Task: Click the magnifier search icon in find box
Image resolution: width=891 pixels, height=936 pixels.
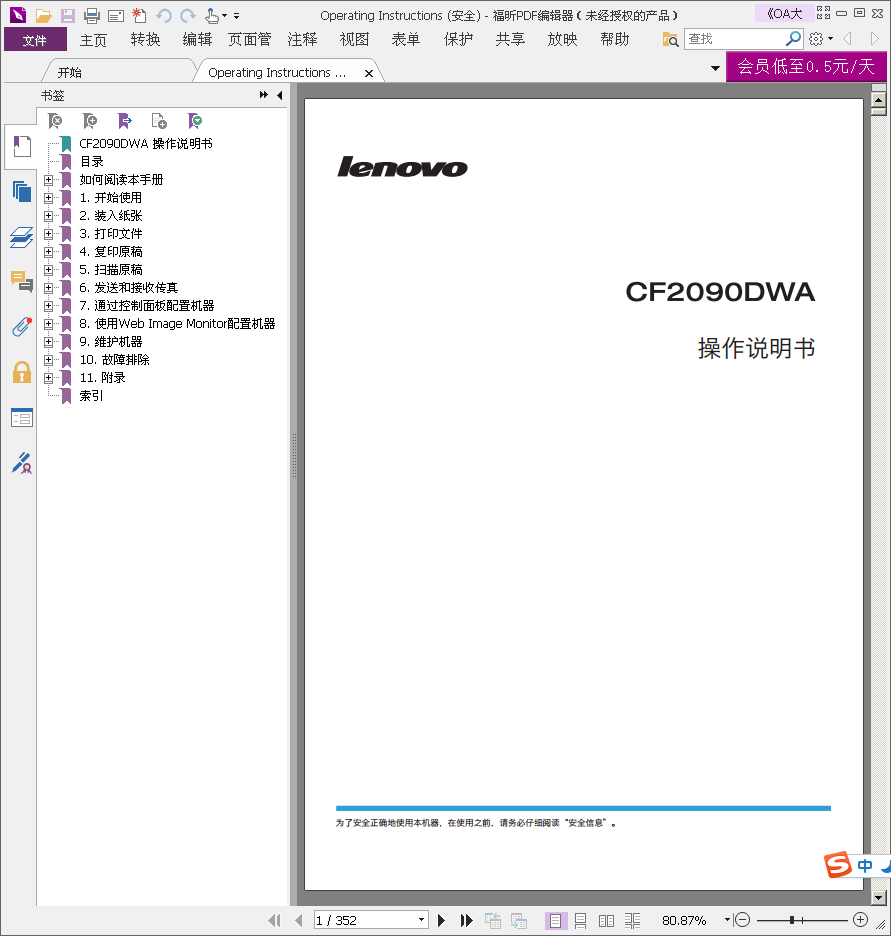Action: click(x=793, y=39)
